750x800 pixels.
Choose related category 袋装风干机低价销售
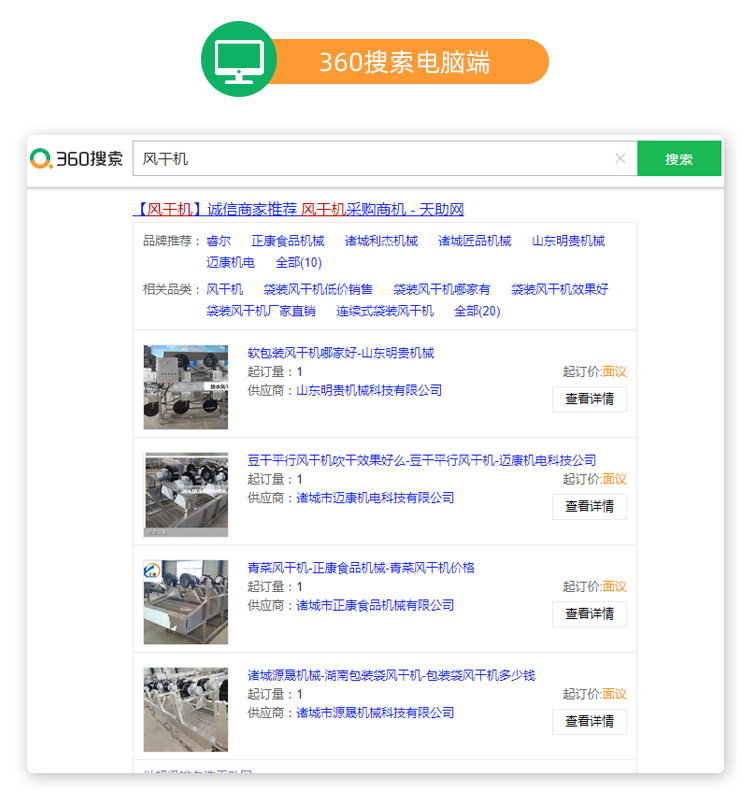point(318,289)
